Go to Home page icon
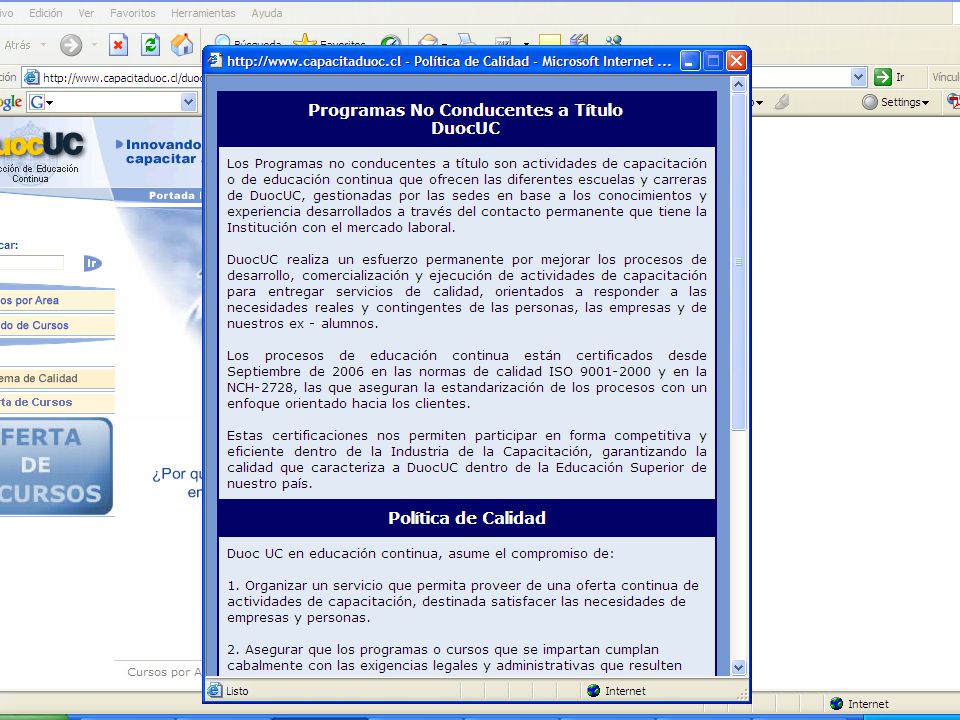This screenshot has width=960, height=720. pyautogui.click(x=182, y=45)
